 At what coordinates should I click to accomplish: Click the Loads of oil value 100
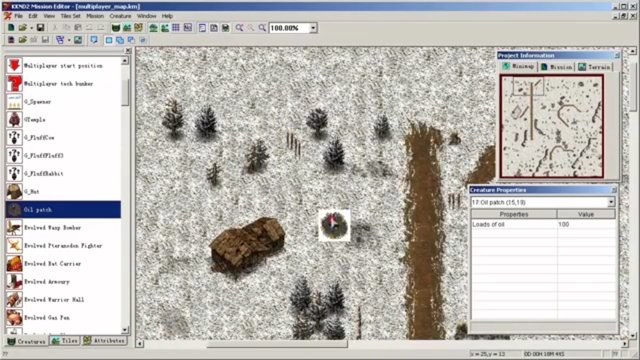586,224
